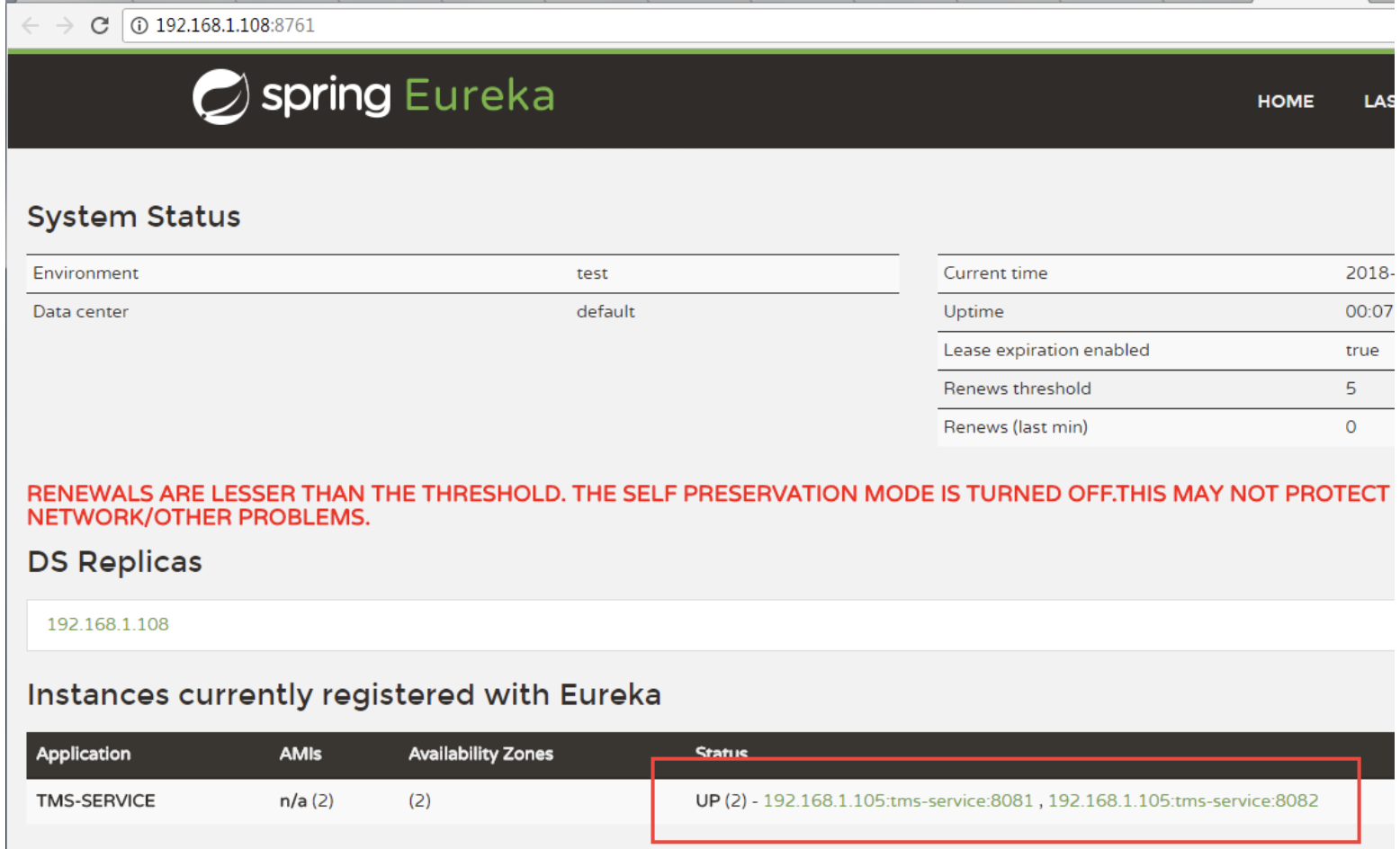Click the page reload icon

tap(100, 25)
